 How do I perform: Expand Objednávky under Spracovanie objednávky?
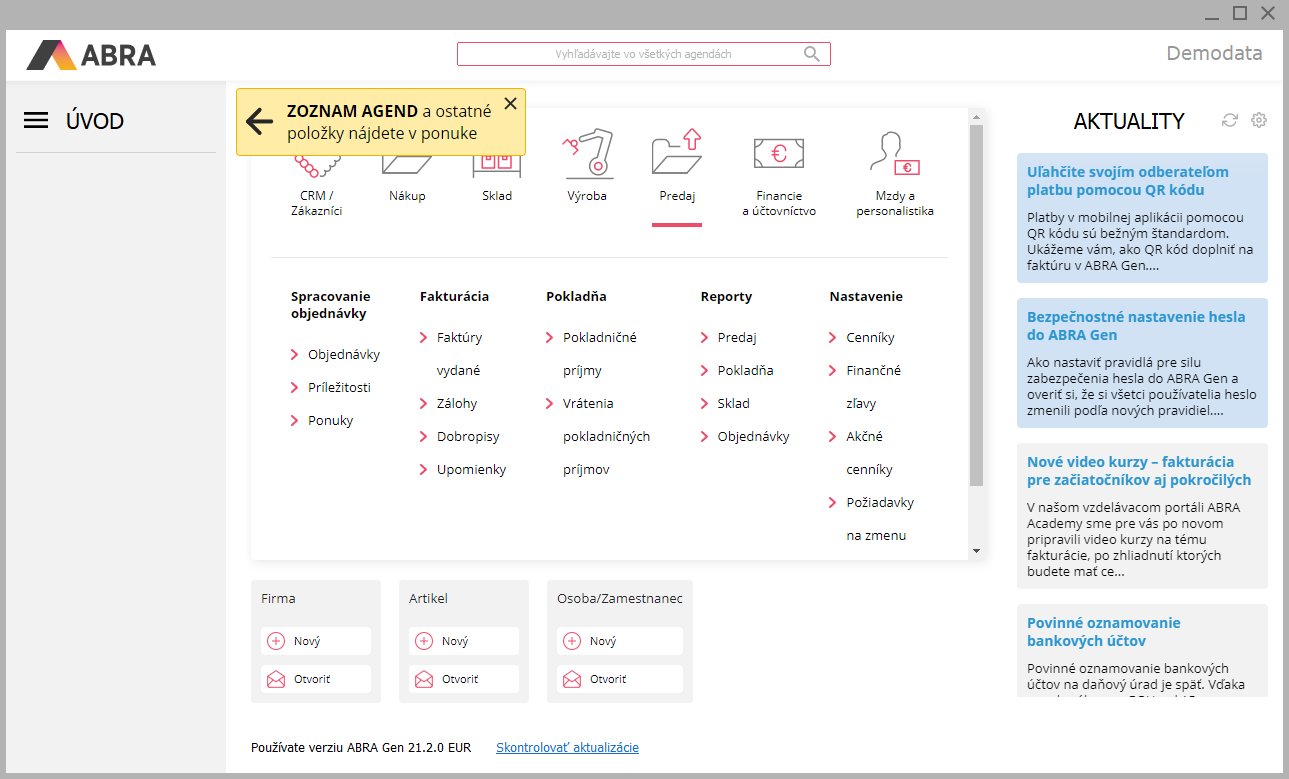point(343,354)
